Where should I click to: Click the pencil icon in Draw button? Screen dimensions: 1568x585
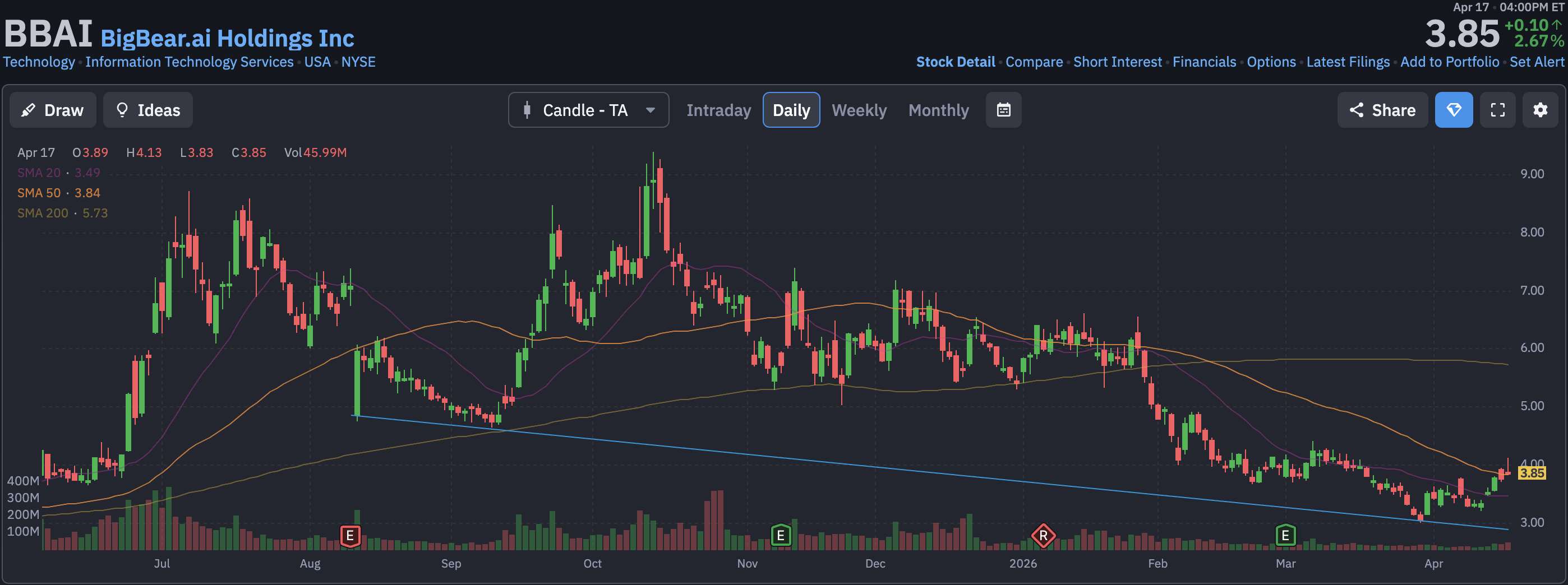pos(28,110)
